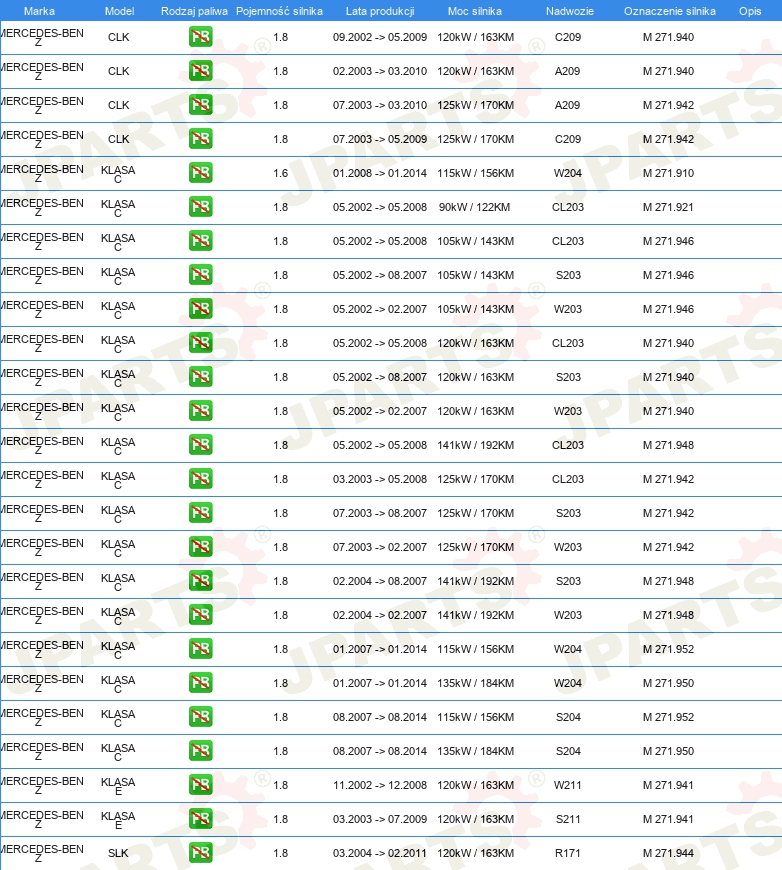Select engine code M 271.910
This screenshot has width=782, height=870.
point(668,173)
